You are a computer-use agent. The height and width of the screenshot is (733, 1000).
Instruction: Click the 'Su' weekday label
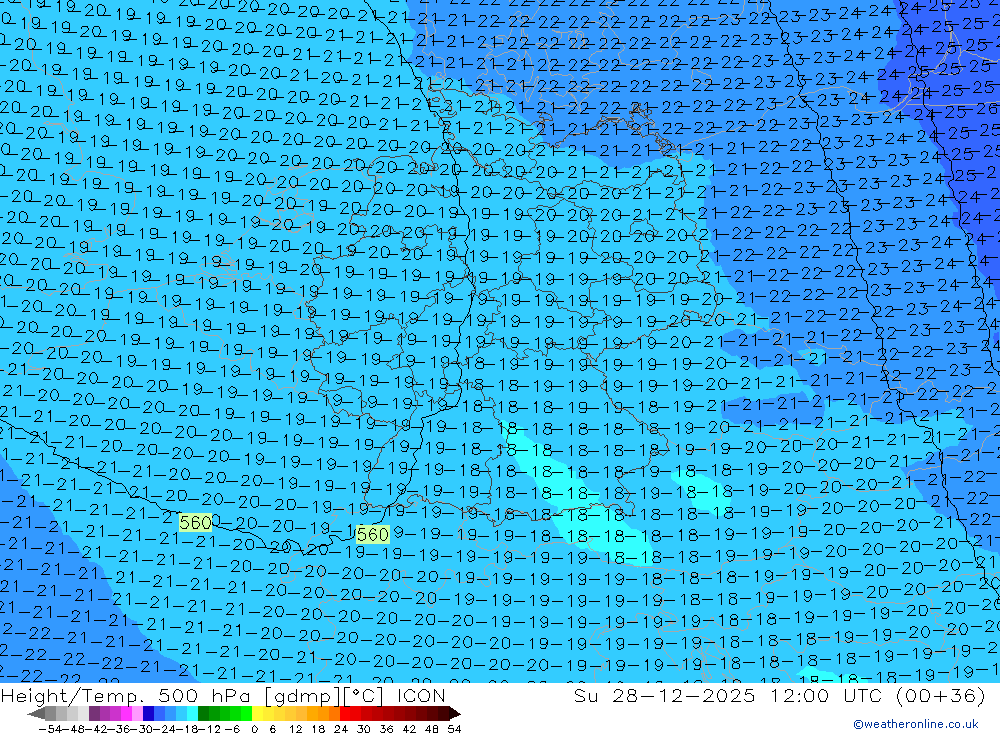pos(585,695)
